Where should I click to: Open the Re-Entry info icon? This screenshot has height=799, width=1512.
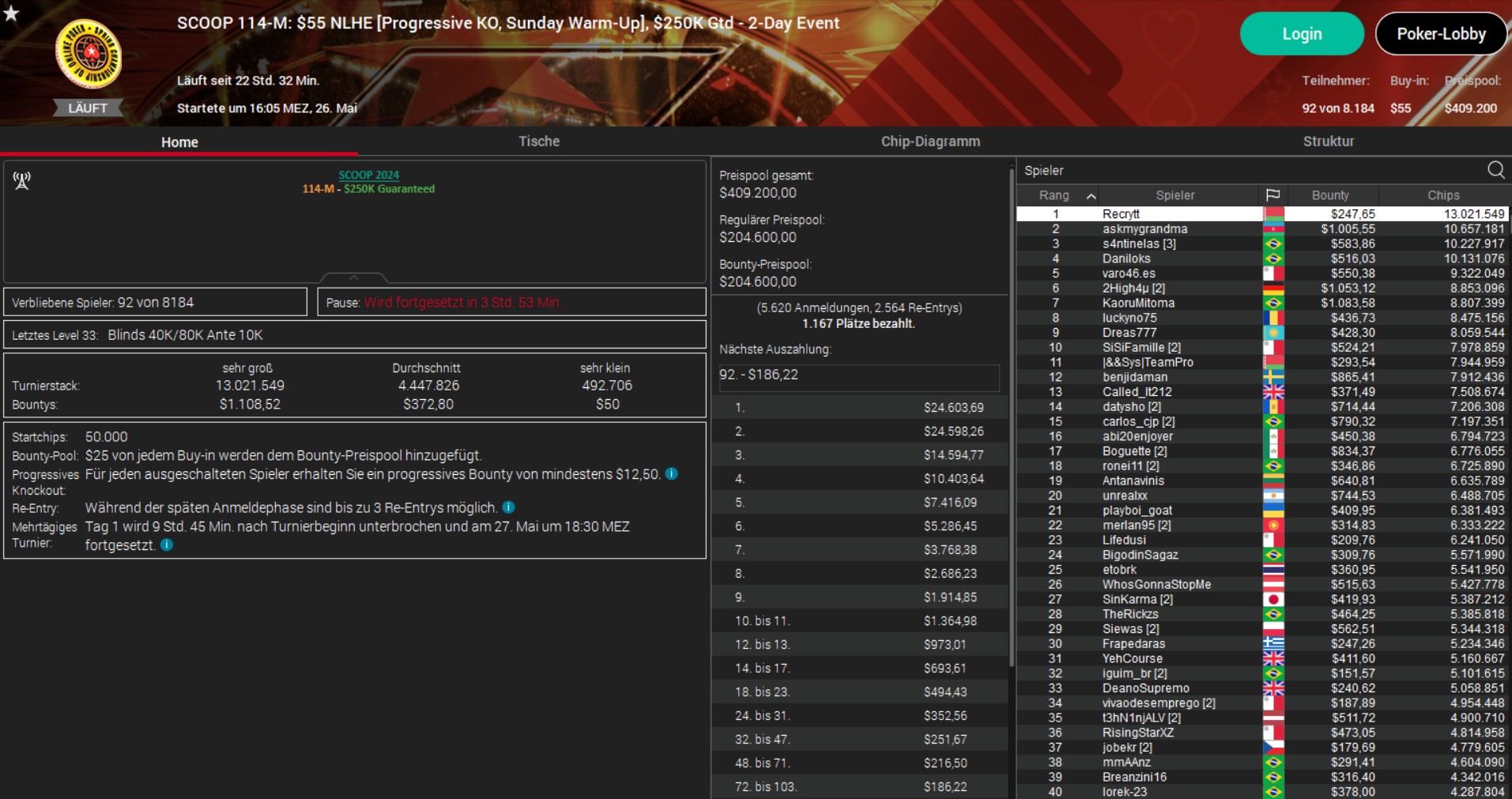pyautogui.click(x=509, y=507)
